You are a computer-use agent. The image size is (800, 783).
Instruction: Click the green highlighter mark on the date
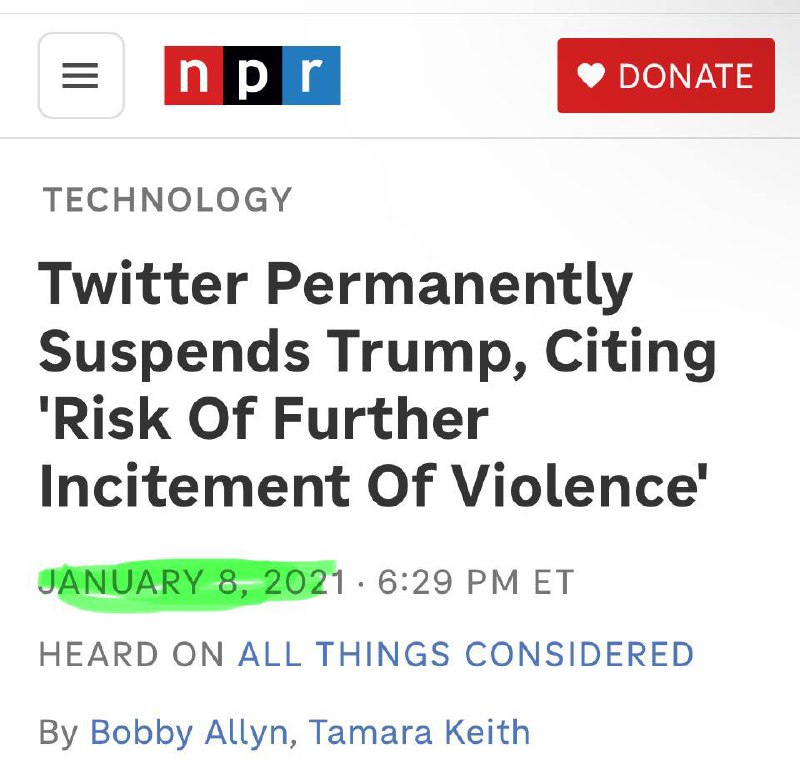tap(187, 586)
